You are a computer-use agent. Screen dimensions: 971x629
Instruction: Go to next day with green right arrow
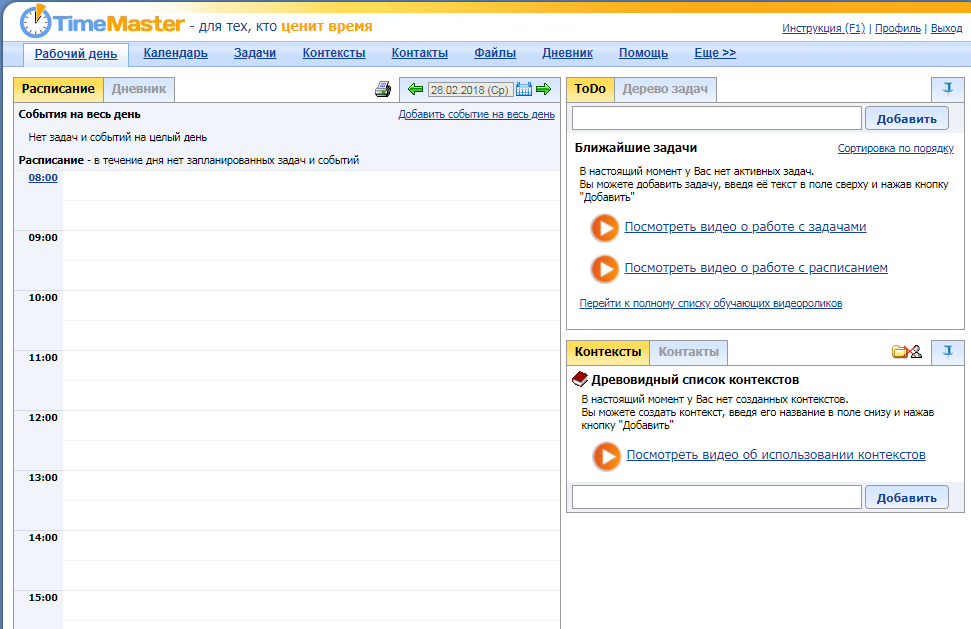pyautogui.click(x=544, y=89)
